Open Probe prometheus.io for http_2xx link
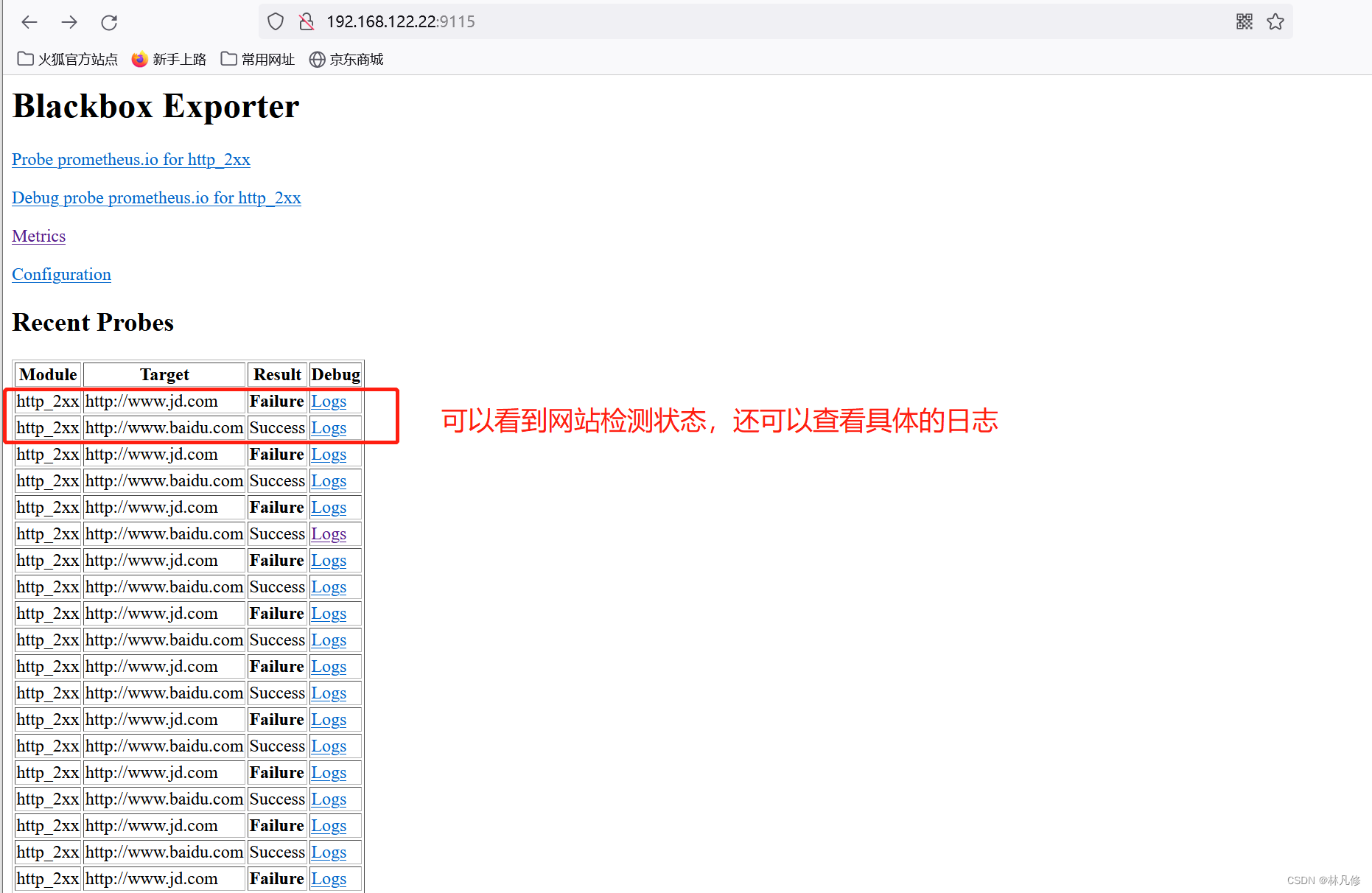Screen dimensions: 1372x893 pyautogui.click(x=131, y=160)
